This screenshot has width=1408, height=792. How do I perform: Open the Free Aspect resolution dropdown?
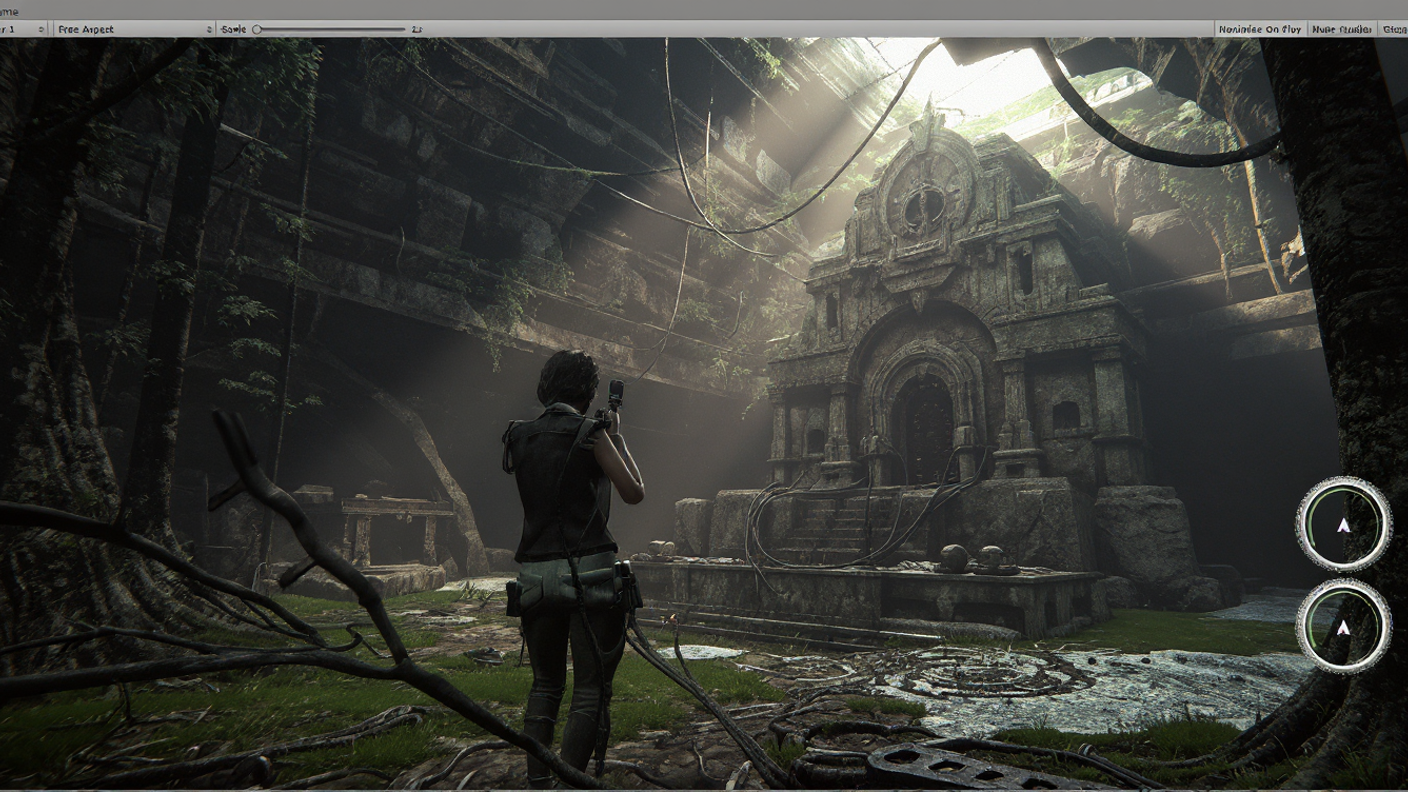[x=134, y=29]
